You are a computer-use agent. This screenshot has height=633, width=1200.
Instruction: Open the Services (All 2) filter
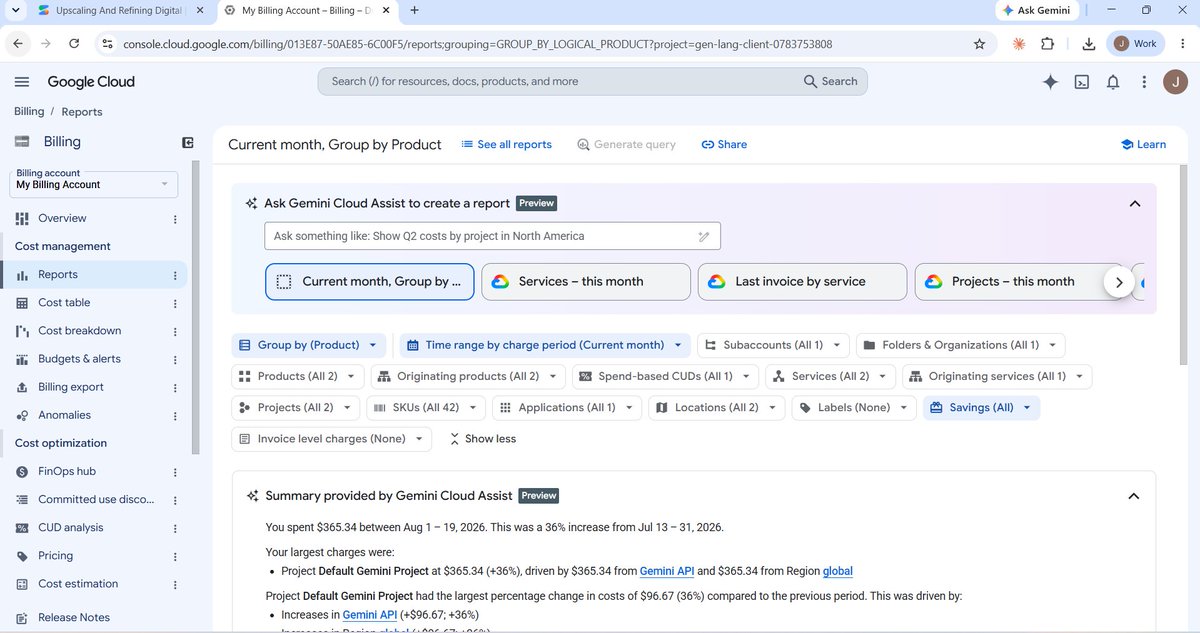pyautogui.click(x=830, y=376)
